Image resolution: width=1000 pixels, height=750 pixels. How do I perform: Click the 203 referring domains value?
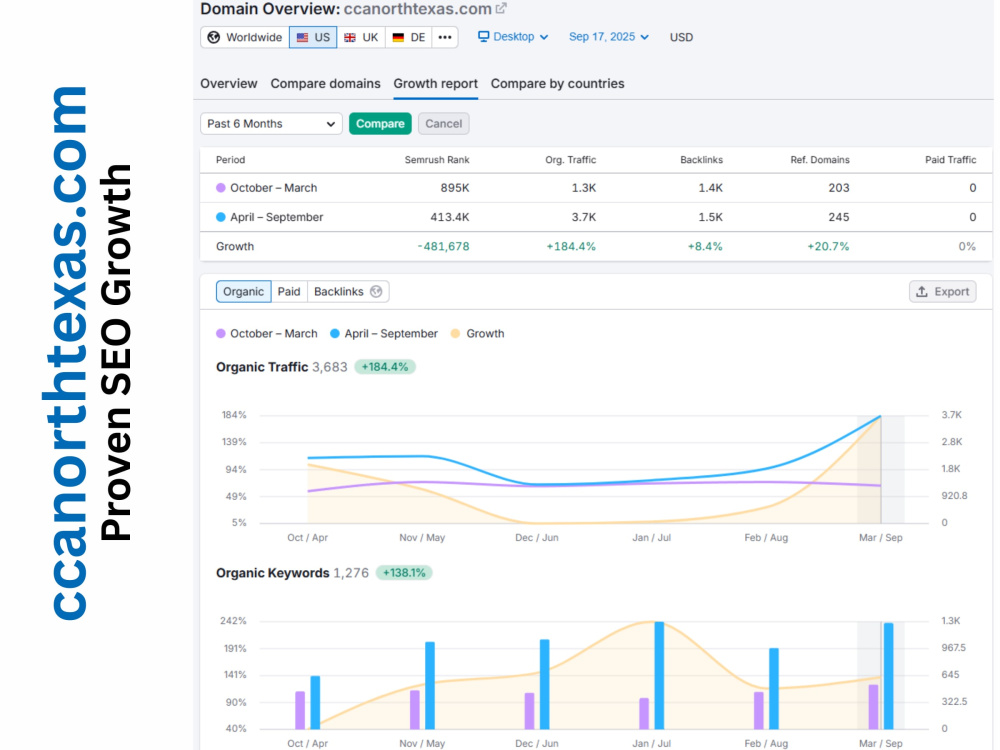tap(839, 188)
